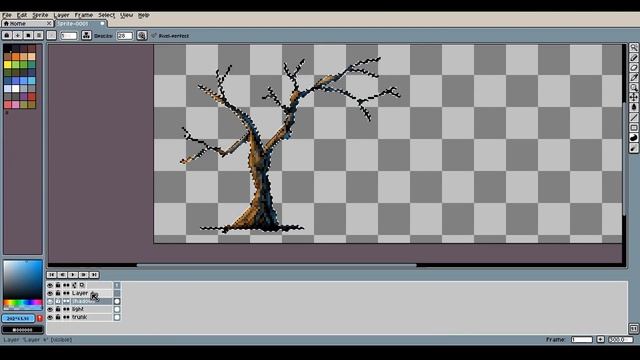Select the Rectangle tool
Viewport: 640px width, 360px height.
(x=633, y=128)
